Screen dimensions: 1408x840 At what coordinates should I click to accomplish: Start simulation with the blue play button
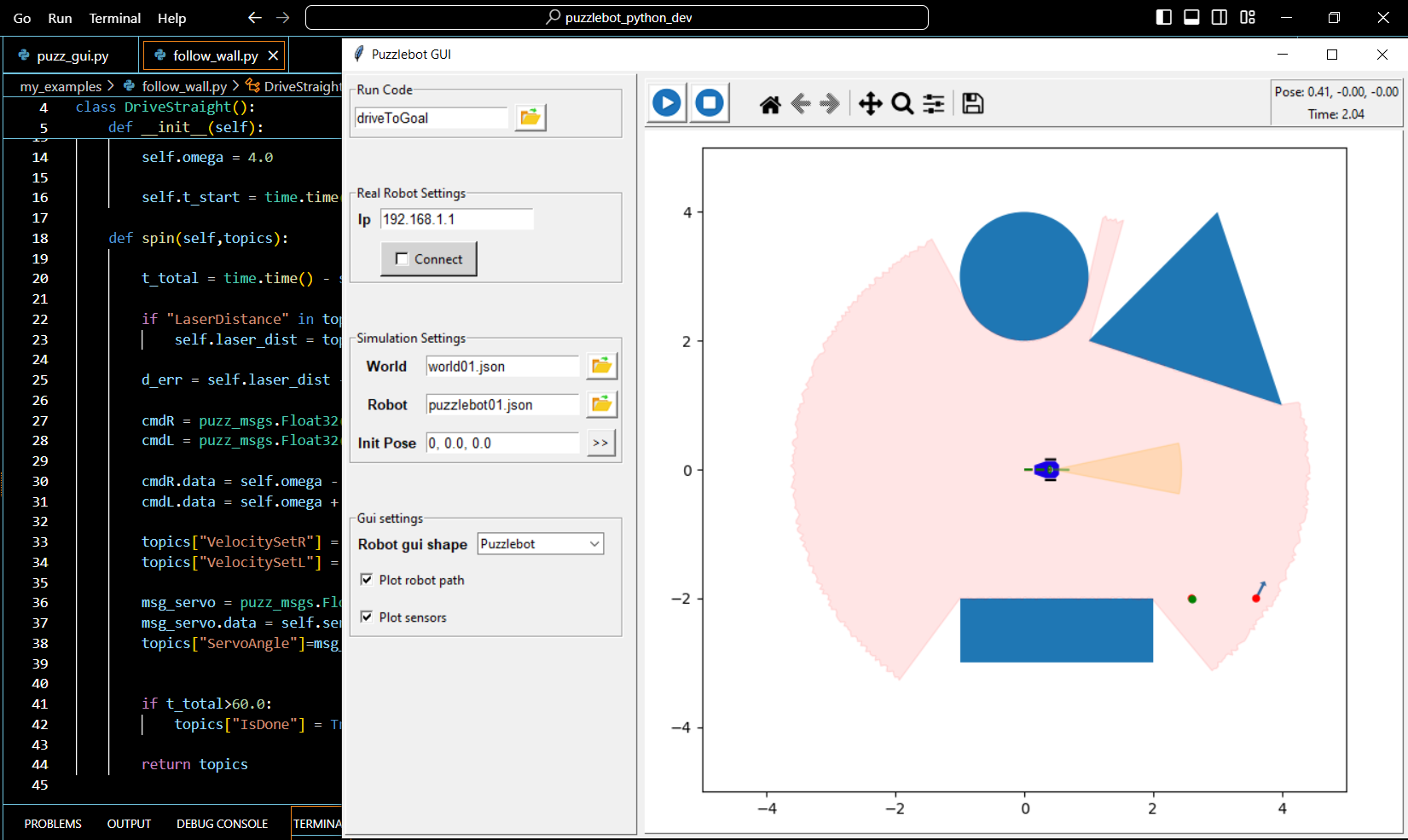tap(667, 103)
